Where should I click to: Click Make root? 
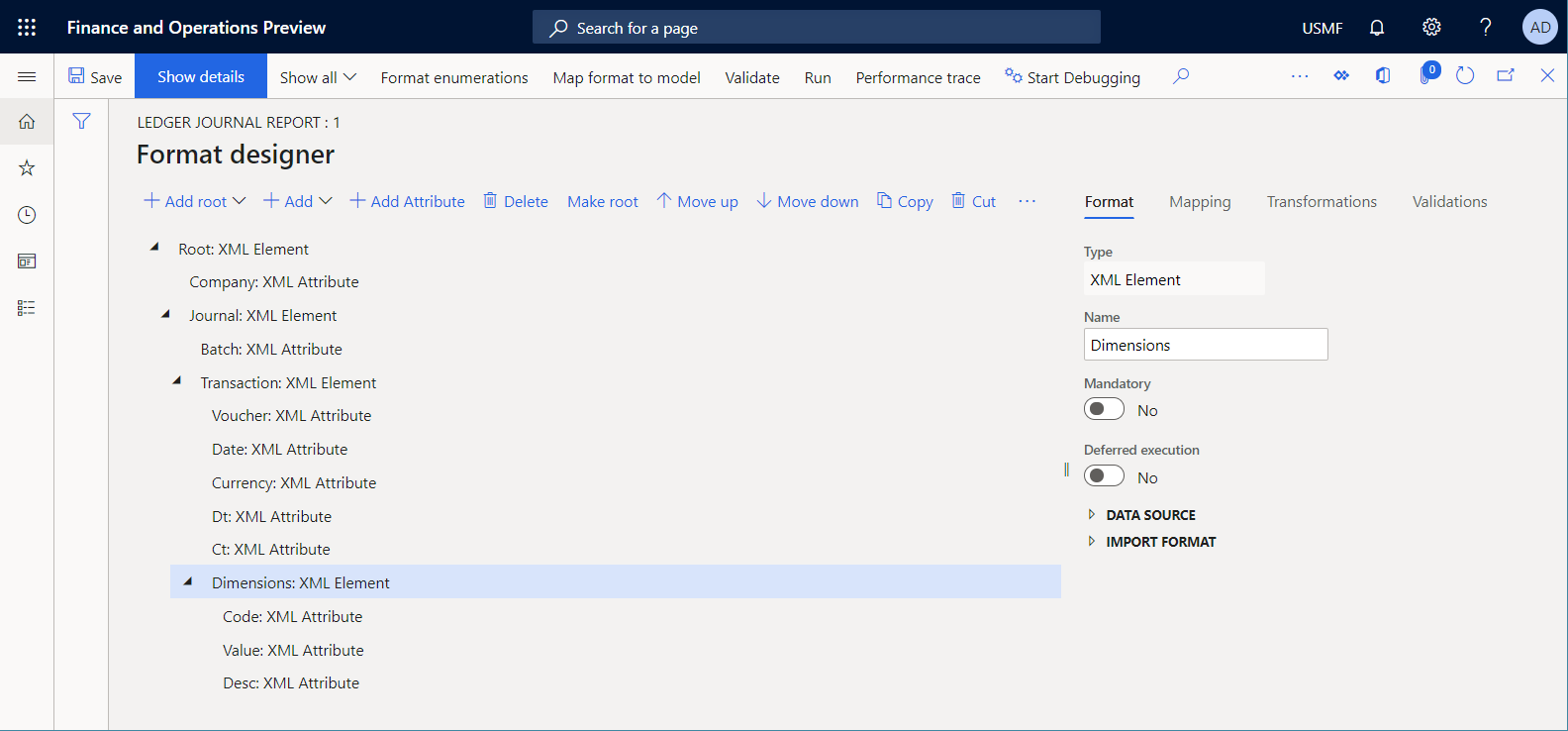[x=603, y=201]
